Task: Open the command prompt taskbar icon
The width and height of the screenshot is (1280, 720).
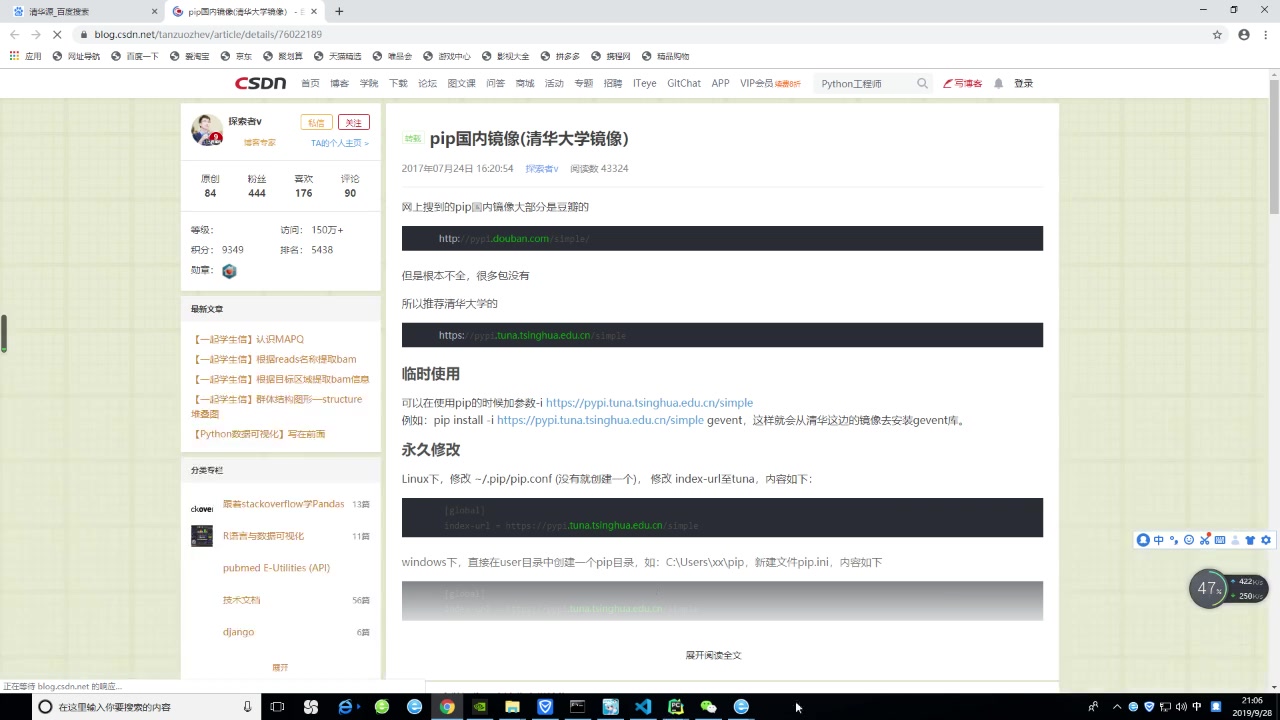Action: tap(578, 707)
